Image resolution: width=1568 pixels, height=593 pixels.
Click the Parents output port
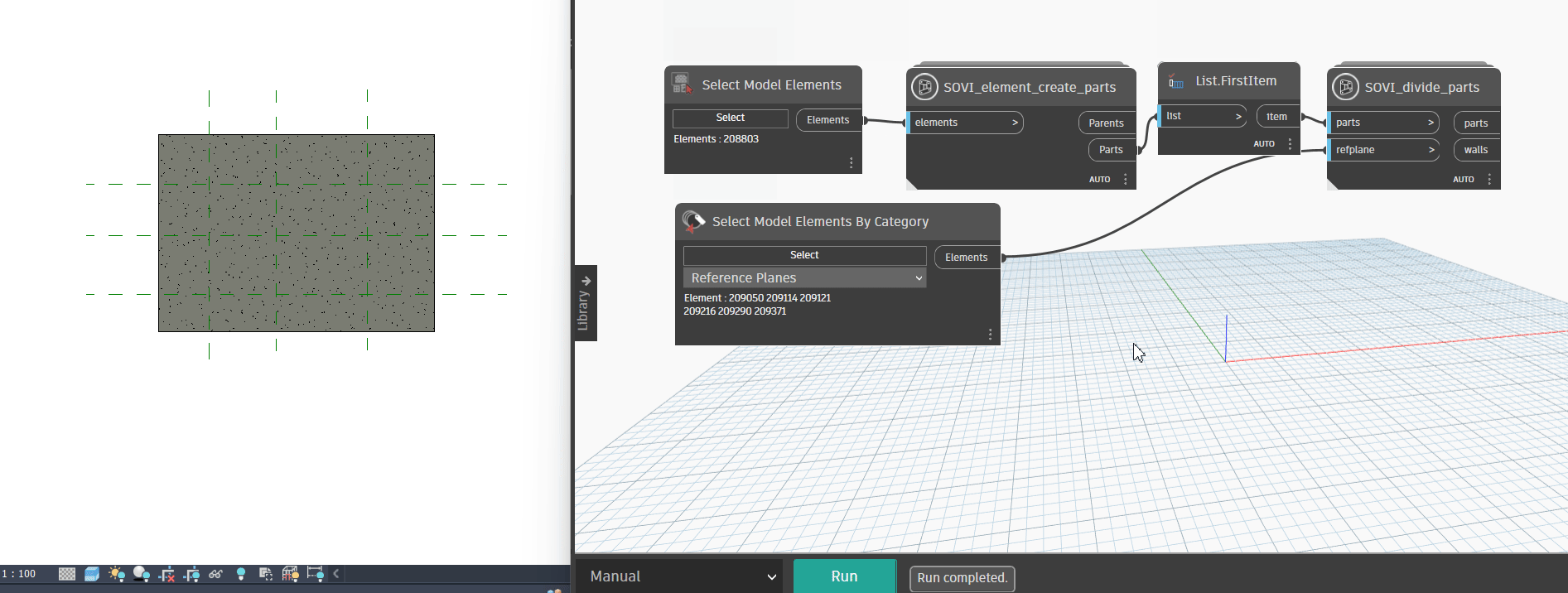coord(1107,123)
